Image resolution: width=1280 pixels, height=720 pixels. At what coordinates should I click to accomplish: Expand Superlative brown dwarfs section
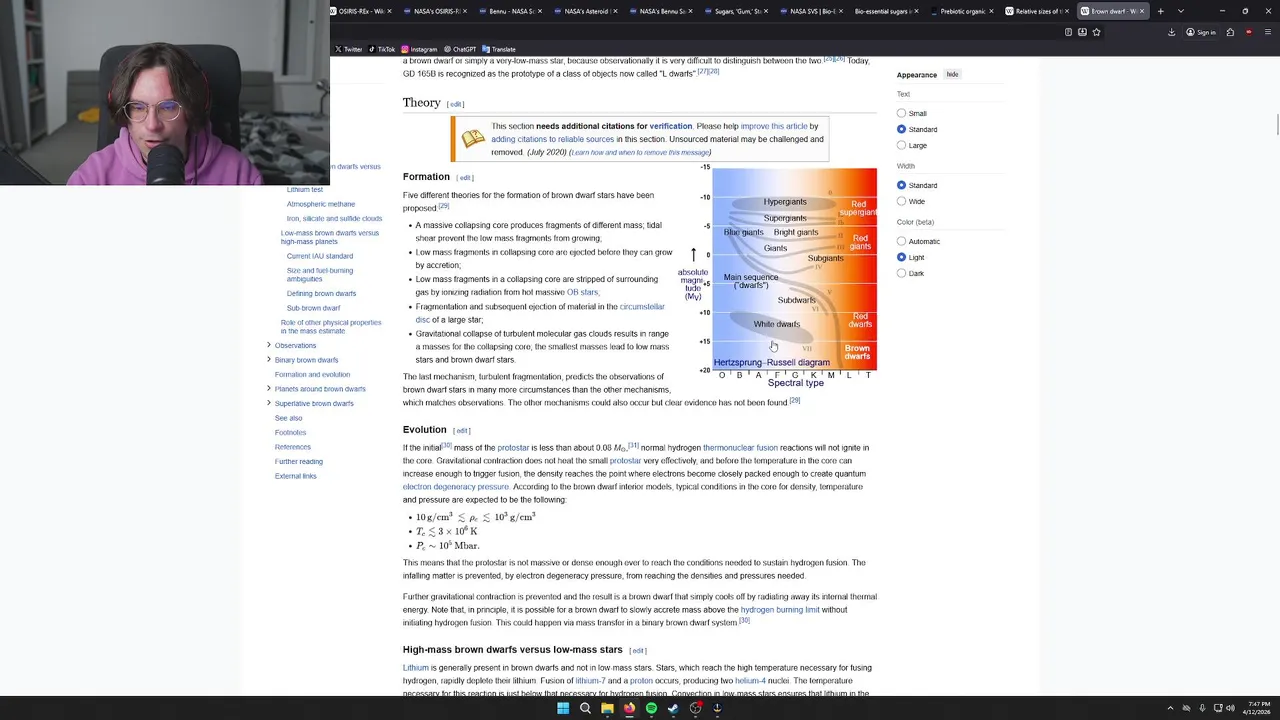(268, 403)
